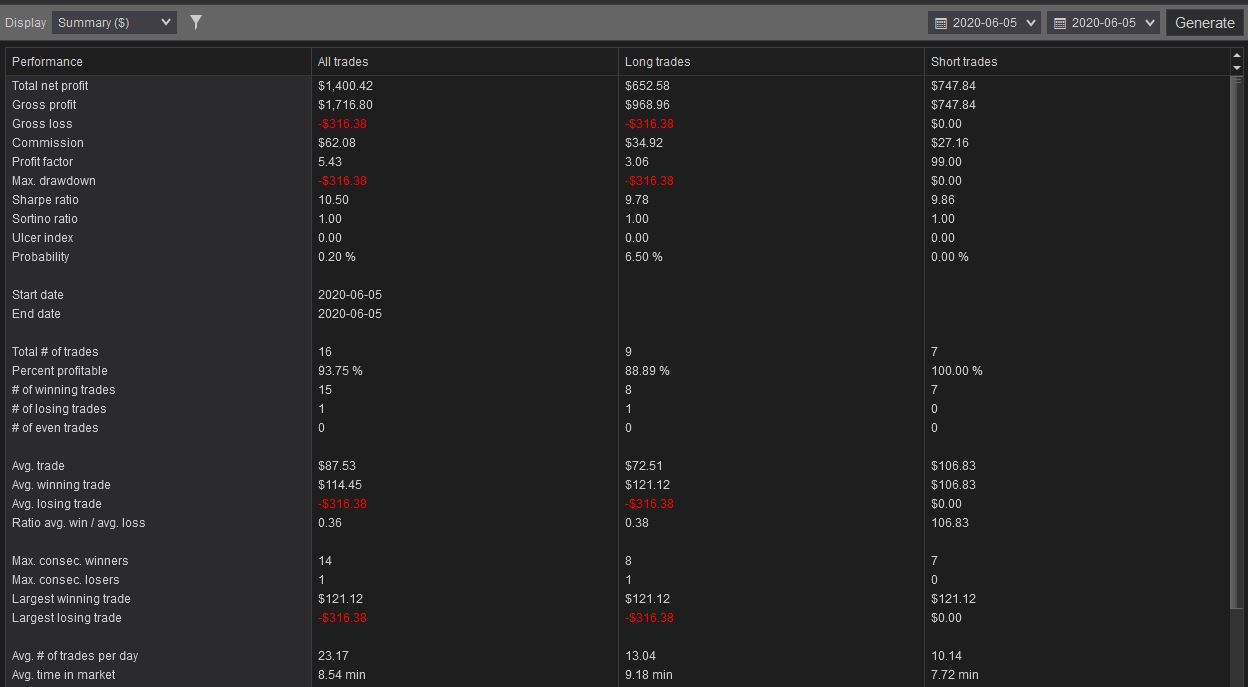Select the Profit factor row label

42,162
